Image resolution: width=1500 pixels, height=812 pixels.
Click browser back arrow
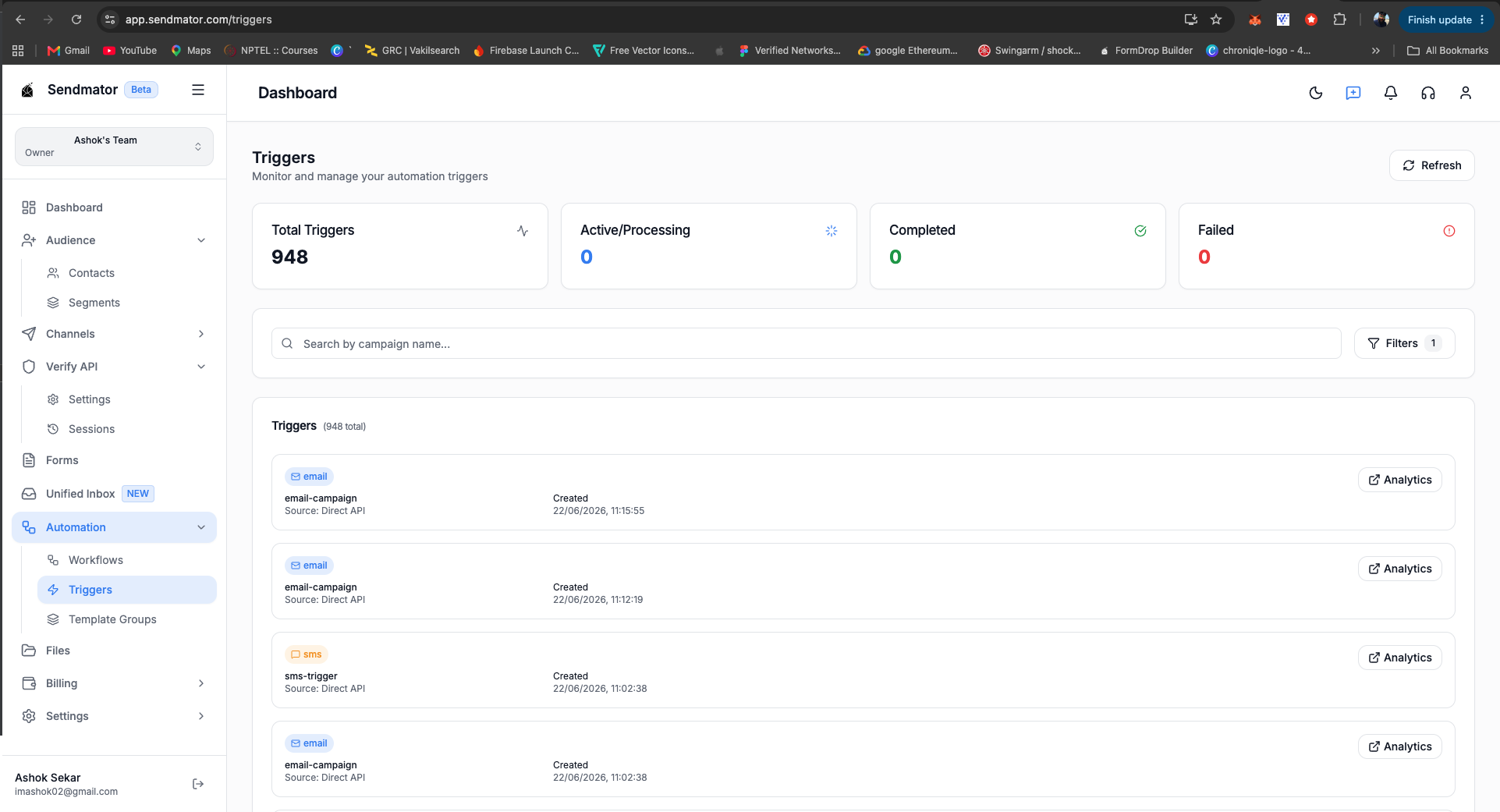(21, 20)
